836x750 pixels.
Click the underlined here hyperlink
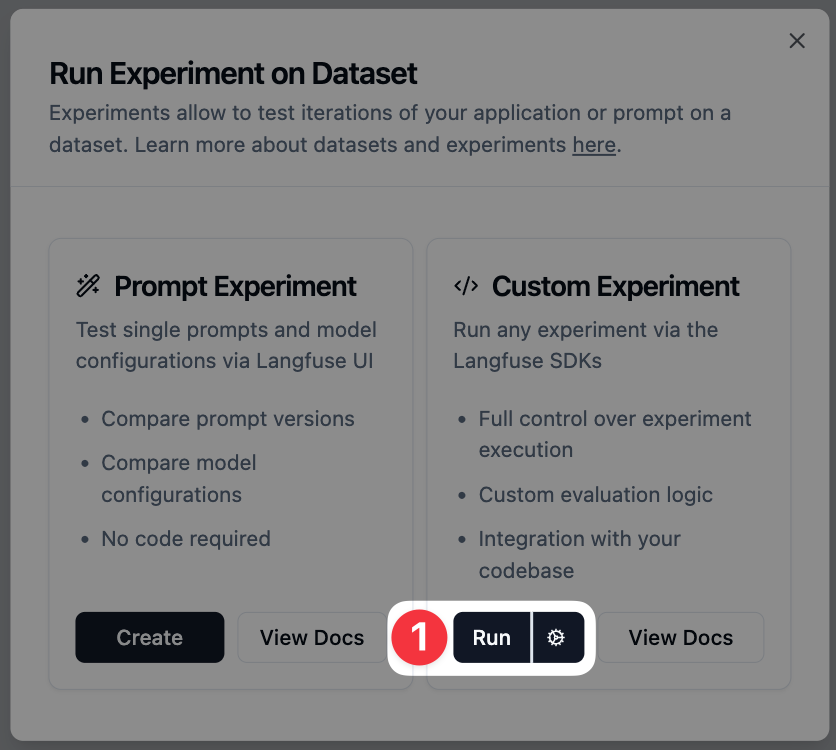click(x=594, y=145)
